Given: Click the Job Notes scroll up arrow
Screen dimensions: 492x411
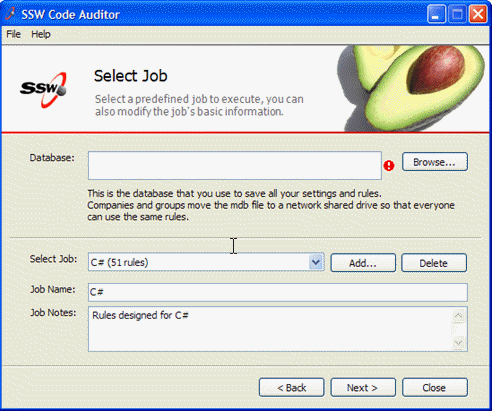Looking at the screenshot, I should (459, 315).
